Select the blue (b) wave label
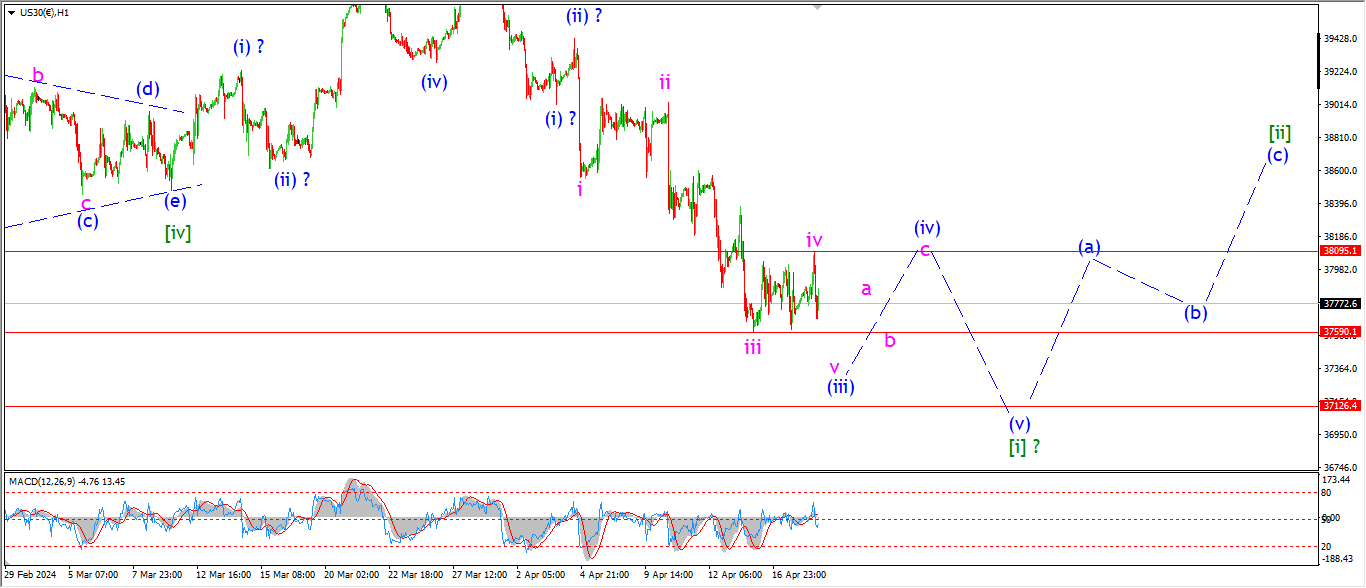The width and height of the screenshot is (1366, 588). pos(1195,312)
